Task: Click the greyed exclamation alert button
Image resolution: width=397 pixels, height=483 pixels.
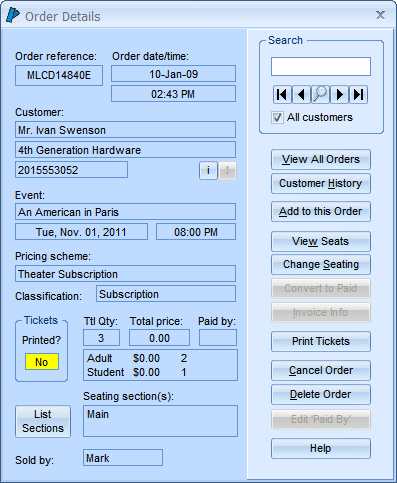Action: pos(227,171)
